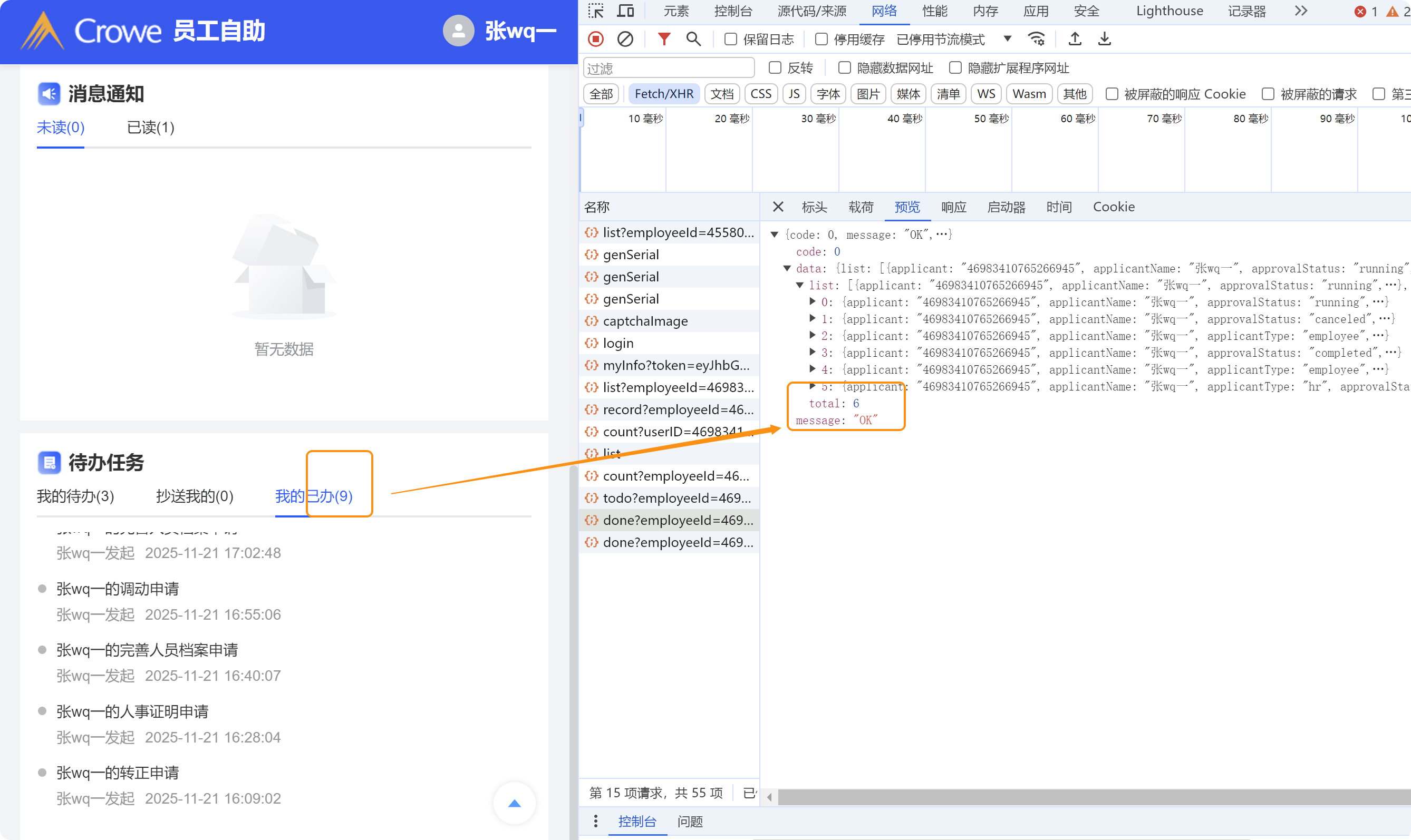
Task: Click into the 过滤 filter field
Action: point(668,68)
